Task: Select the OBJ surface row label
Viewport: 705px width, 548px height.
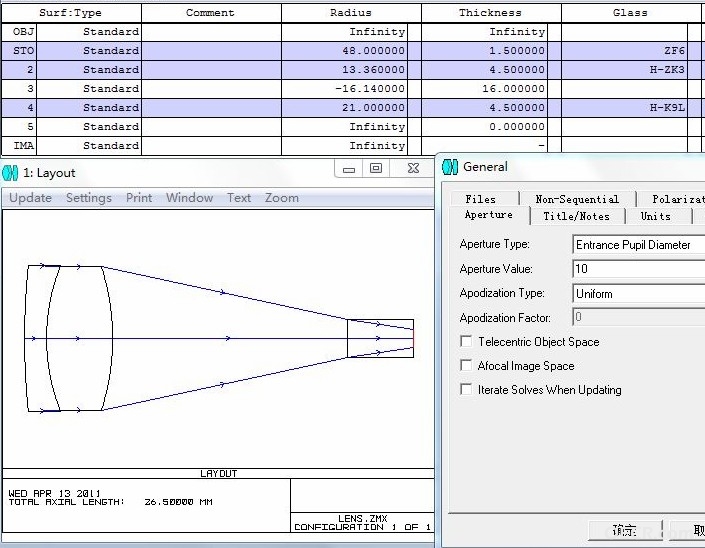Action: [x=18, y=32]
